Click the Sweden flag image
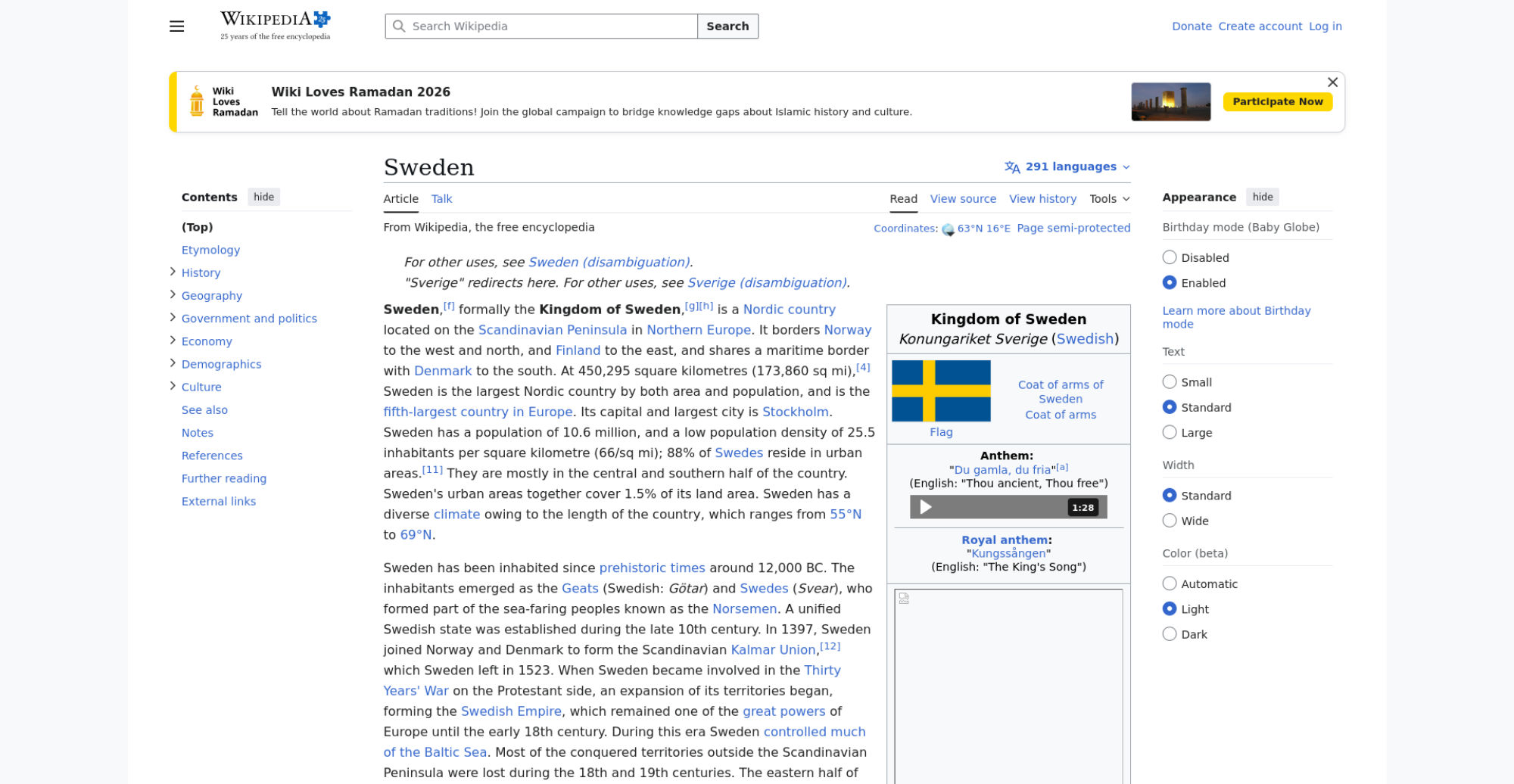Image resolution: width=1514 pixels, height=784 pixels. 941,391
